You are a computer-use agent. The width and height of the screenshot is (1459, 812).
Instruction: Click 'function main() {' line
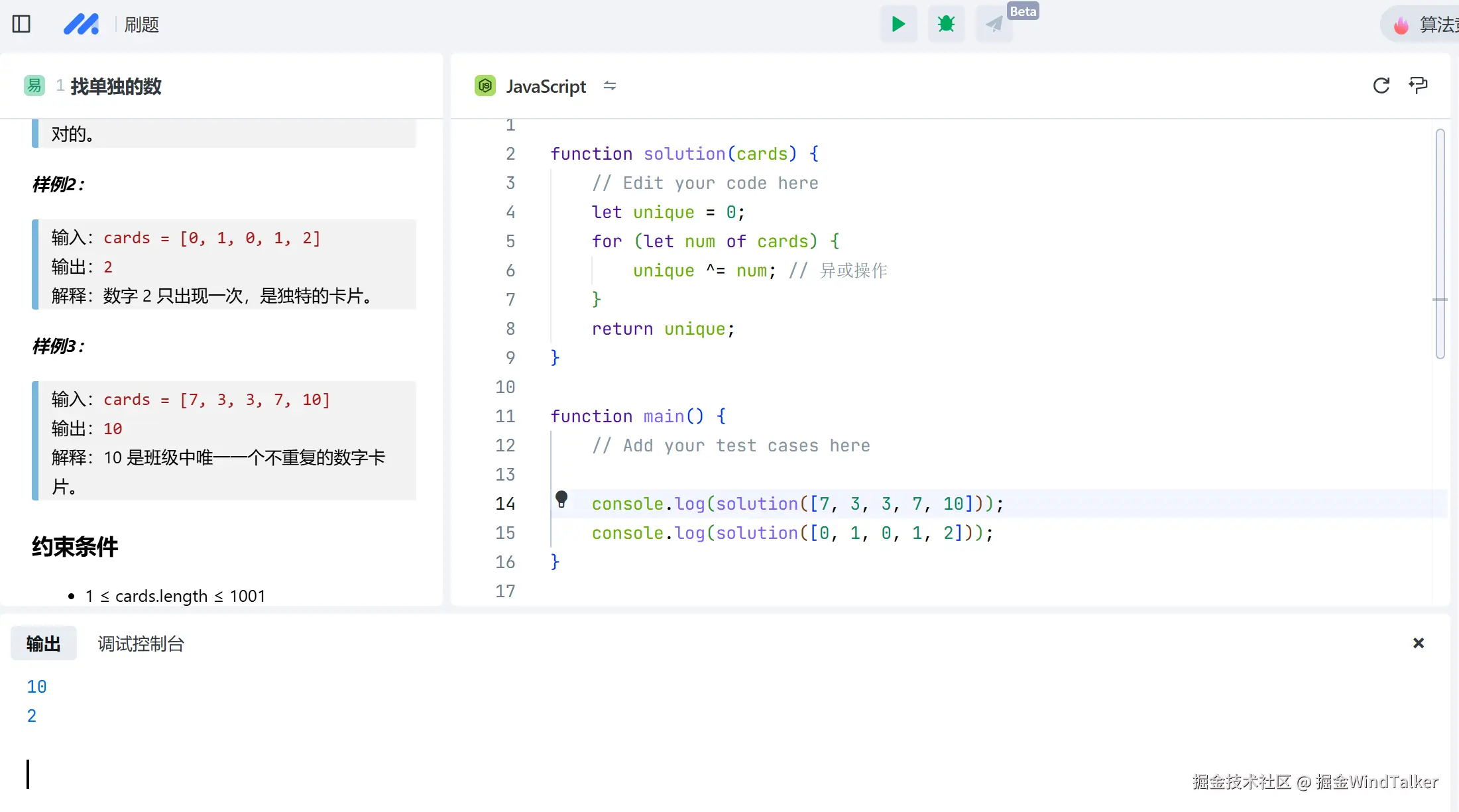coord(638,416)
